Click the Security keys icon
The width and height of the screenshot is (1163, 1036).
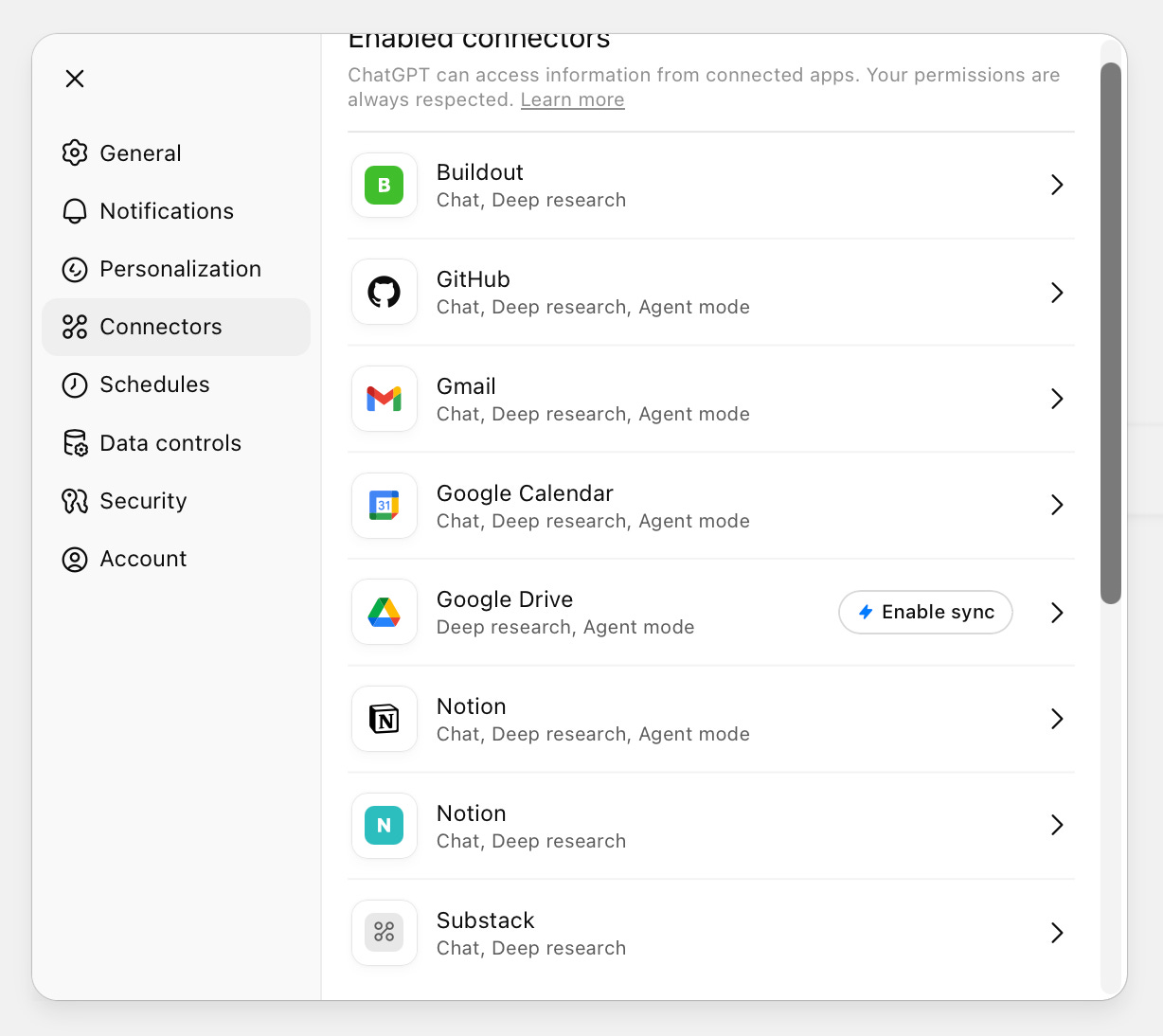point(75,501)
